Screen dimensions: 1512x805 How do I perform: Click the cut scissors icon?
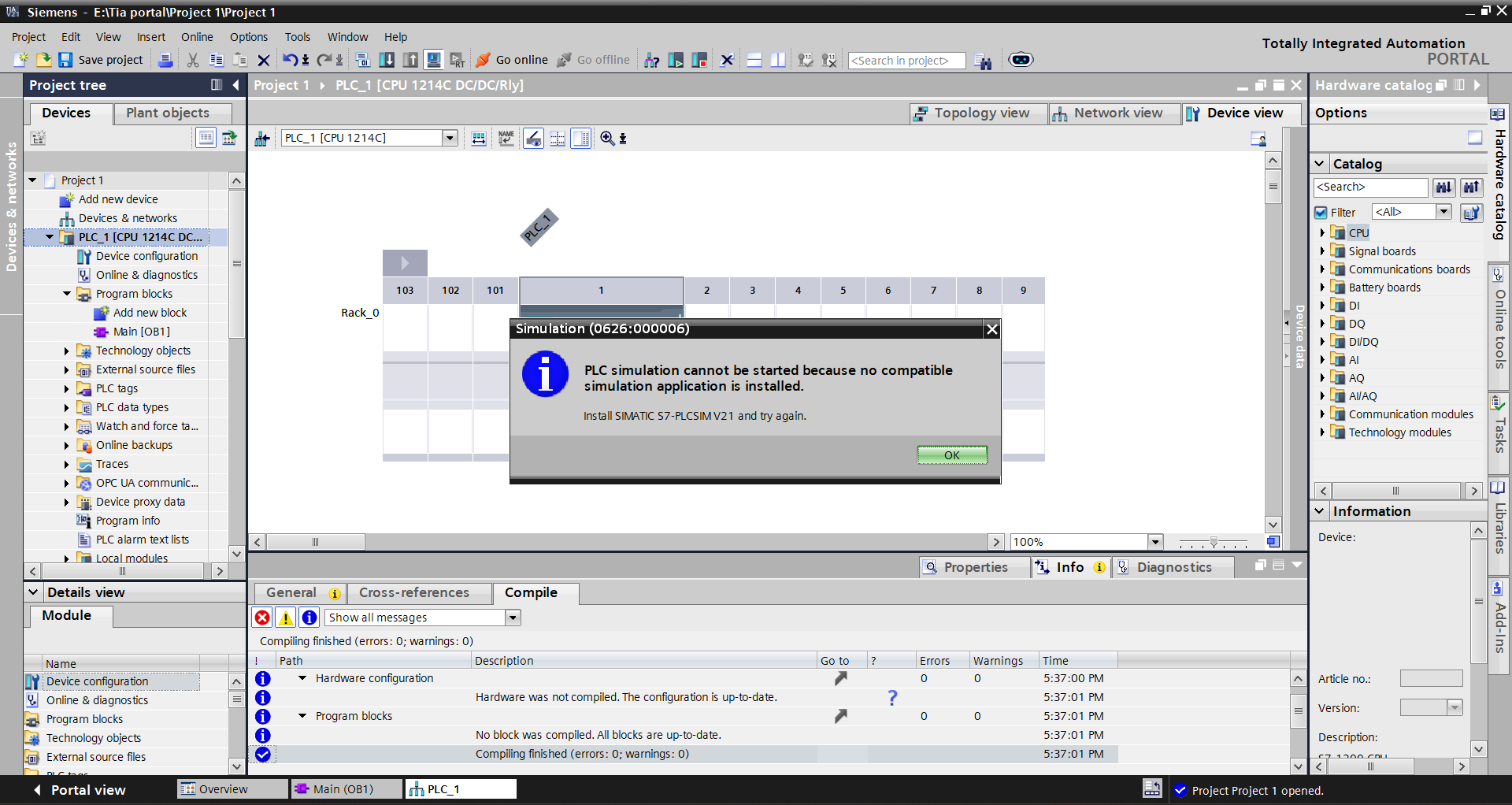193,60
